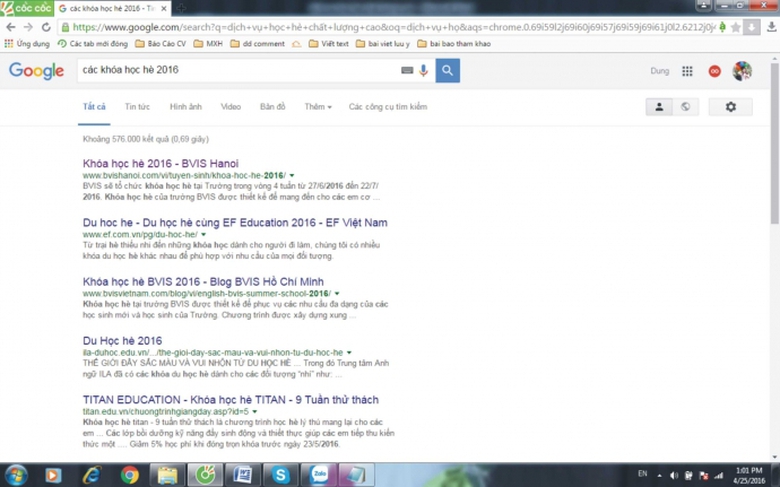Expand arrow beside the ef.com.vn URL
The width and height of the screenshot is (780, 487).
pyautogui.click(x=204, y=235)
